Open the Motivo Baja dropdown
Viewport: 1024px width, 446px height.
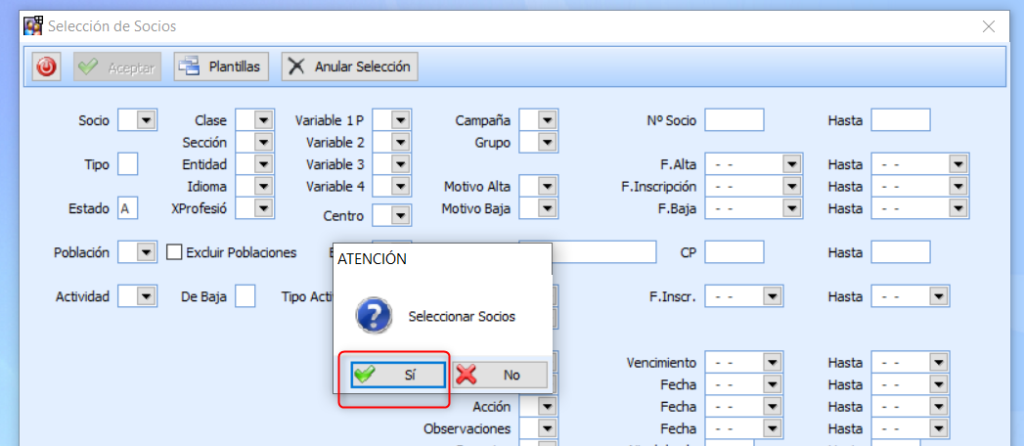546,208
